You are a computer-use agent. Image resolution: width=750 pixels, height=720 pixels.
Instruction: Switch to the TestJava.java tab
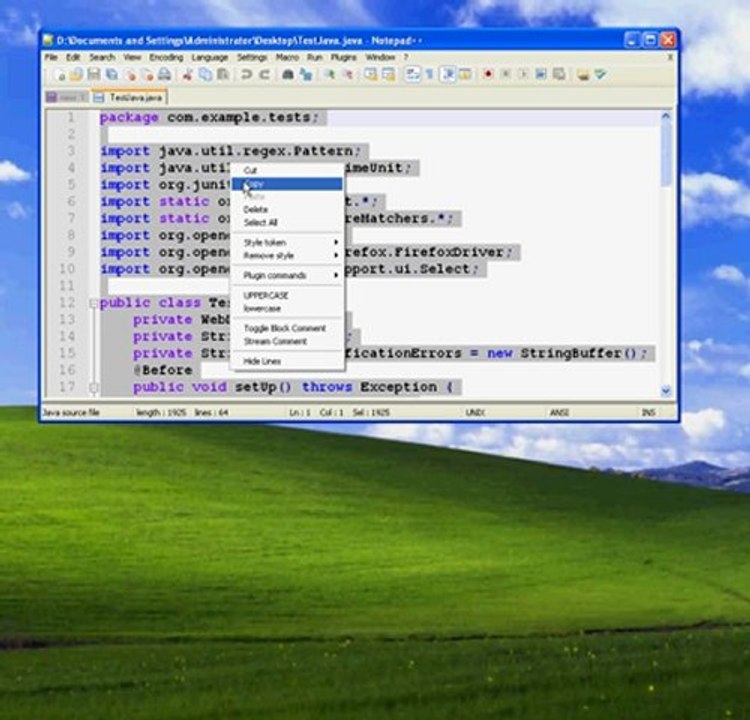tap(129, 97)
